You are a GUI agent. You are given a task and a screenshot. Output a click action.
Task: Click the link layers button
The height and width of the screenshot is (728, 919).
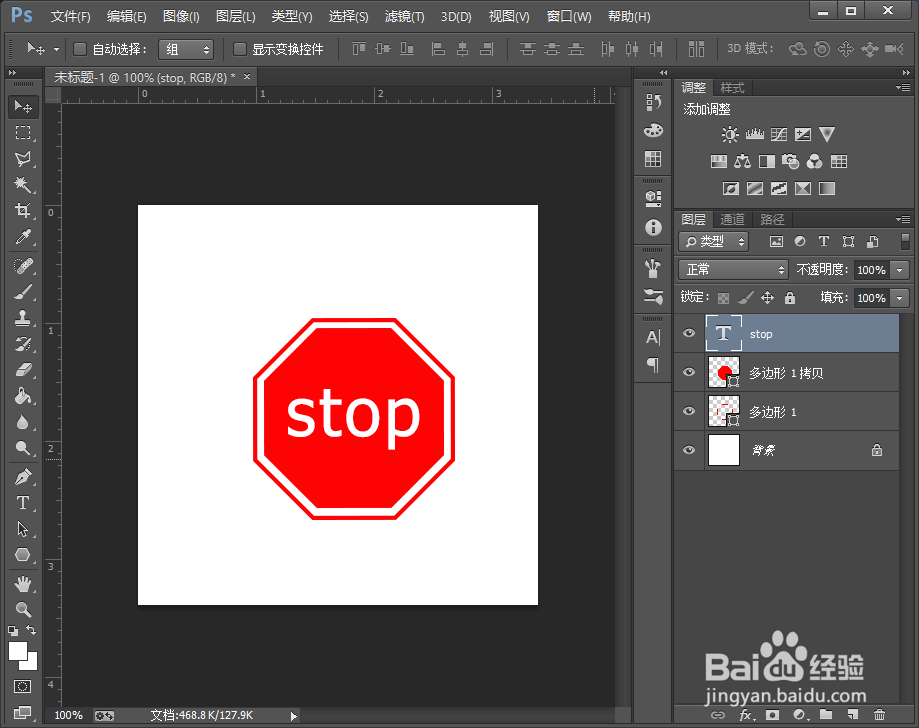[718, 715]
